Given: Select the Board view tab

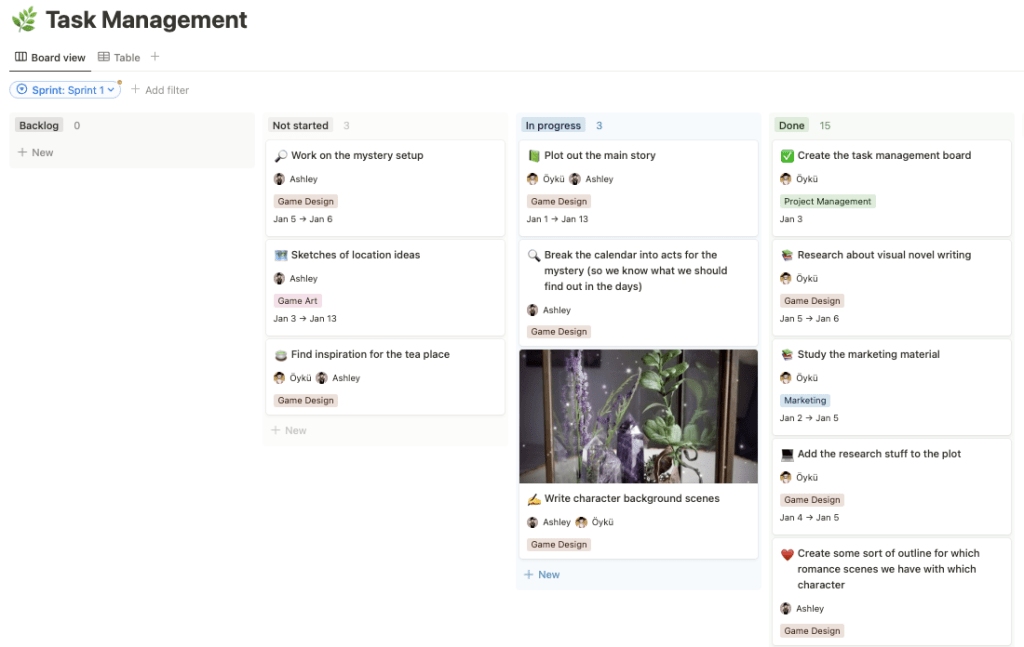Looking at the screenshot, I should (x=49, y=57).
